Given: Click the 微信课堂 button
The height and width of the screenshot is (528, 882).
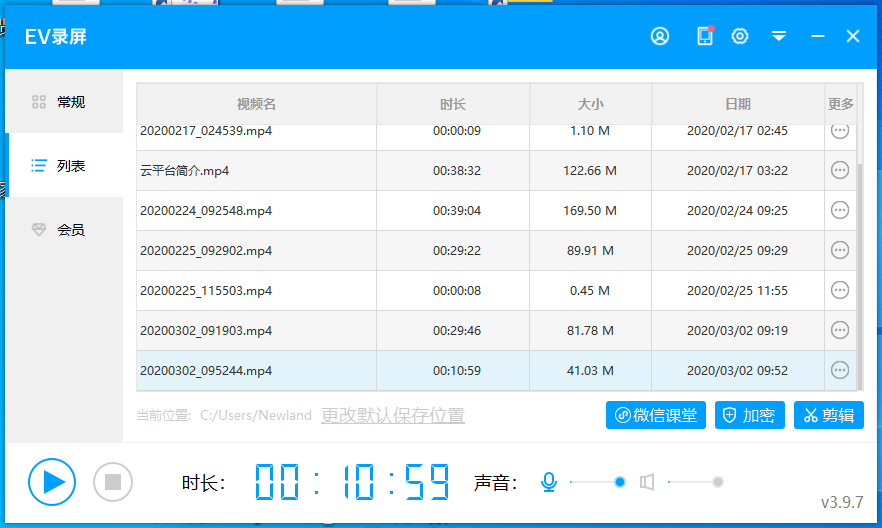Looking at the screenshot, I should [656, 416].
